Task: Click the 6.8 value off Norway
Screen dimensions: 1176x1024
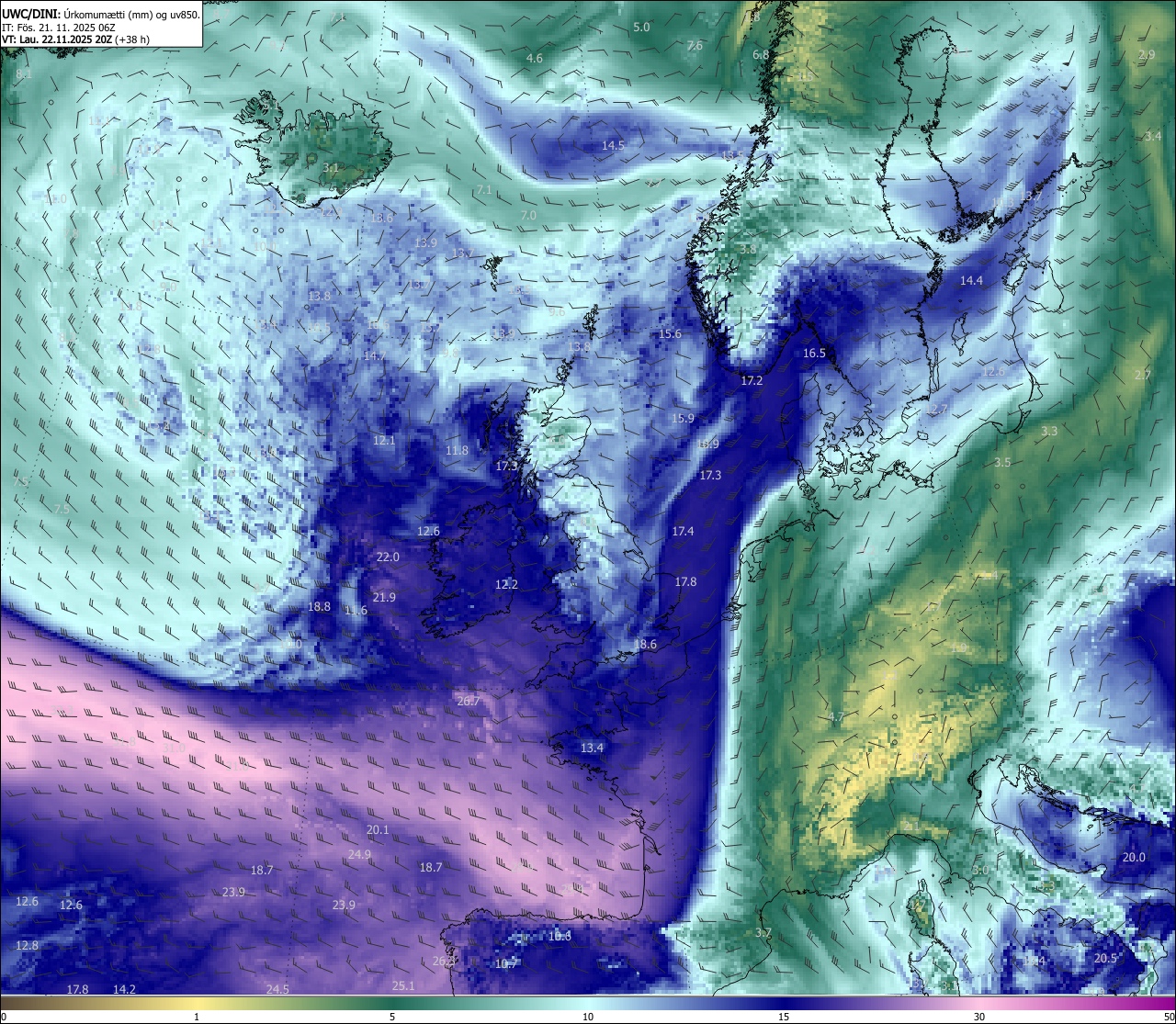Action: (761, 55)
